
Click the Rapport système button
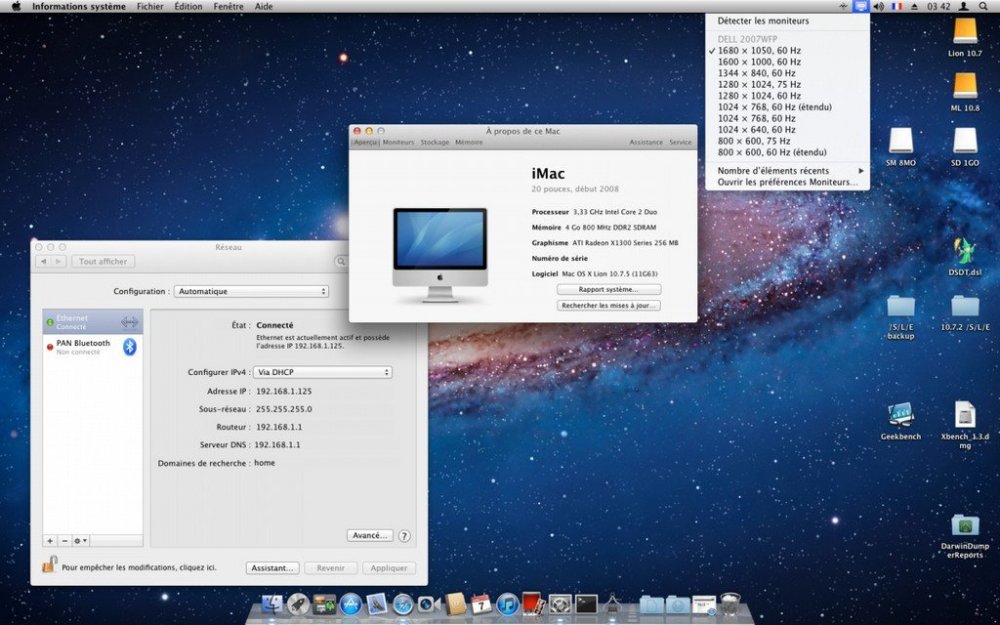608,289
